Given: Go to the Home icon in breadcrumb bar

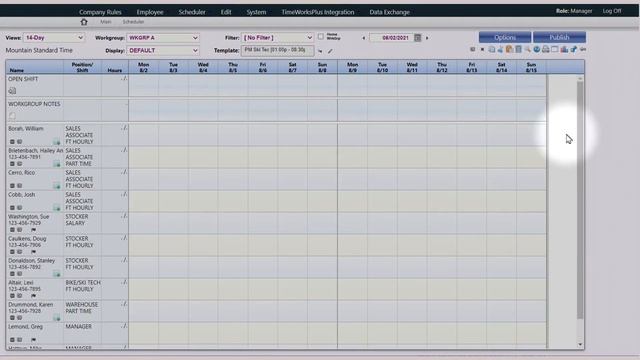Looking at the screenshot, I should [84, 22].
